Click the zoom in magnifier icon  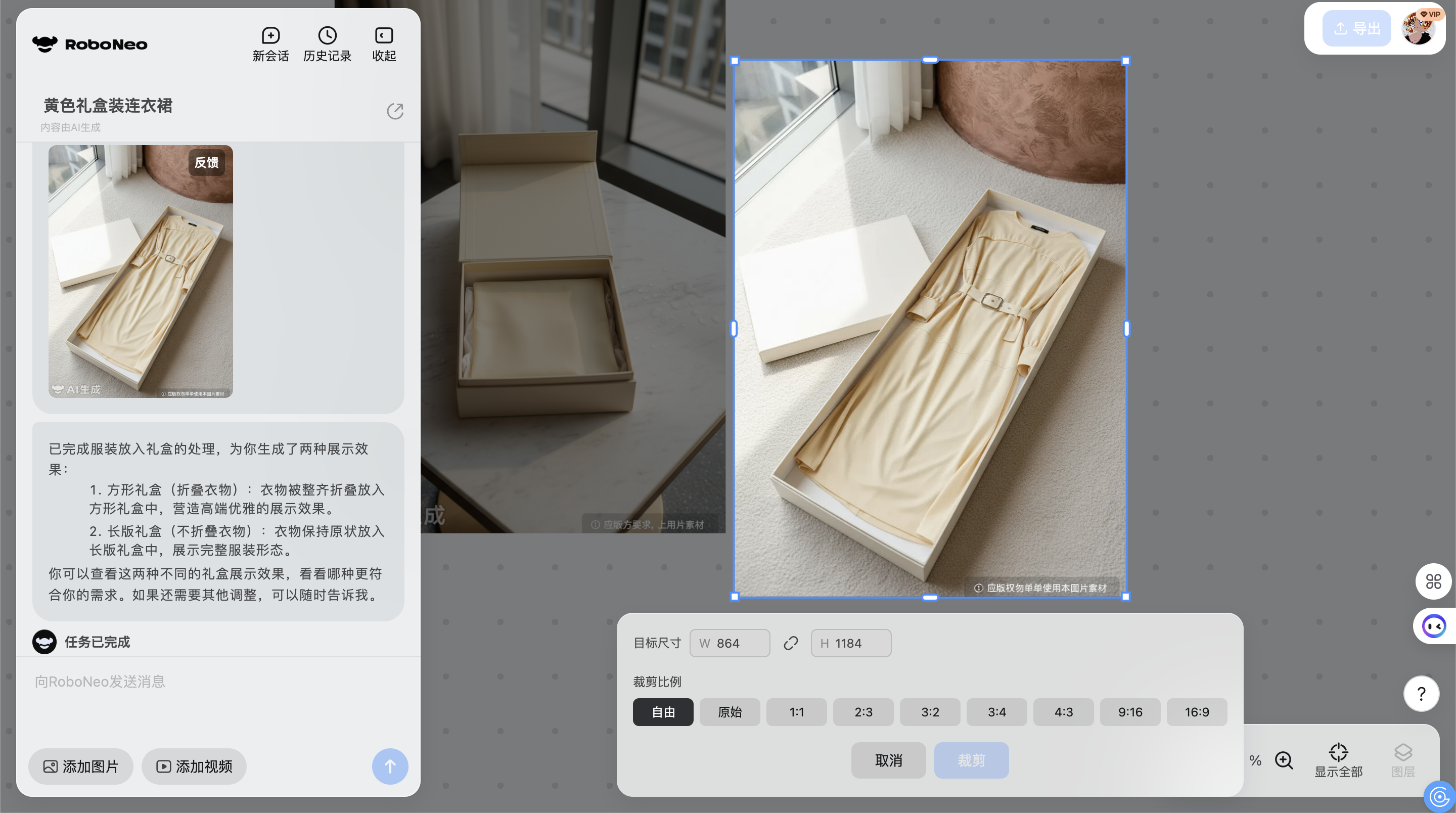point(1284,760)
